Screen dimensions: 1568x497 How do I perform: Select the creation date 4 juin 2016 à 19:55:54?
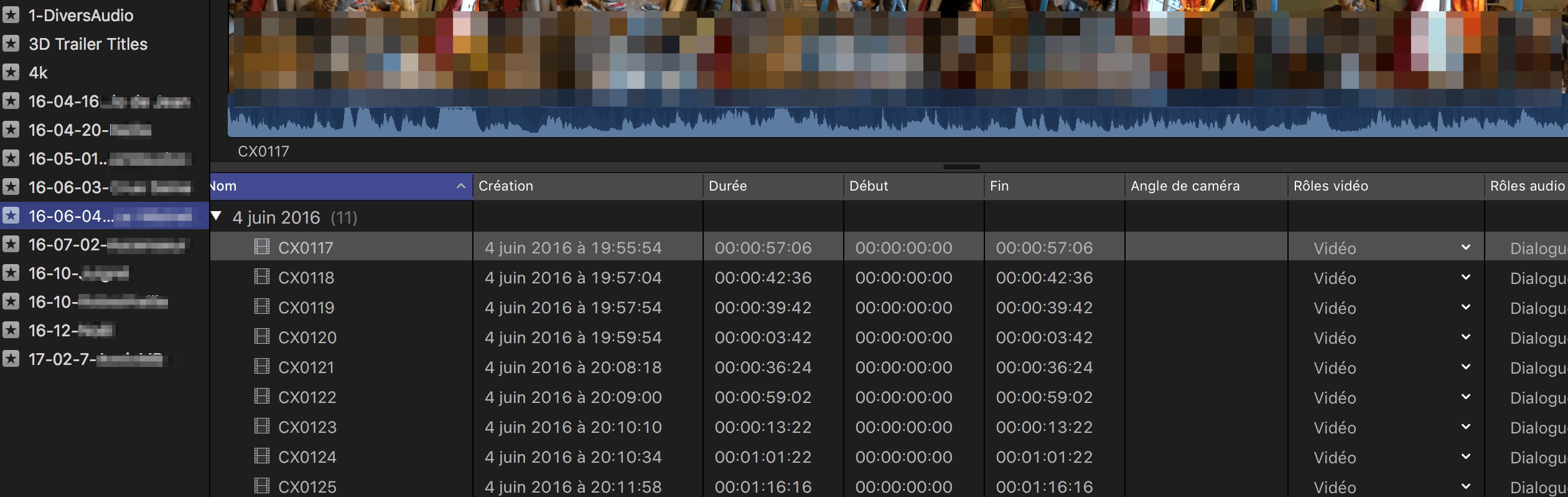coord(573,248)
